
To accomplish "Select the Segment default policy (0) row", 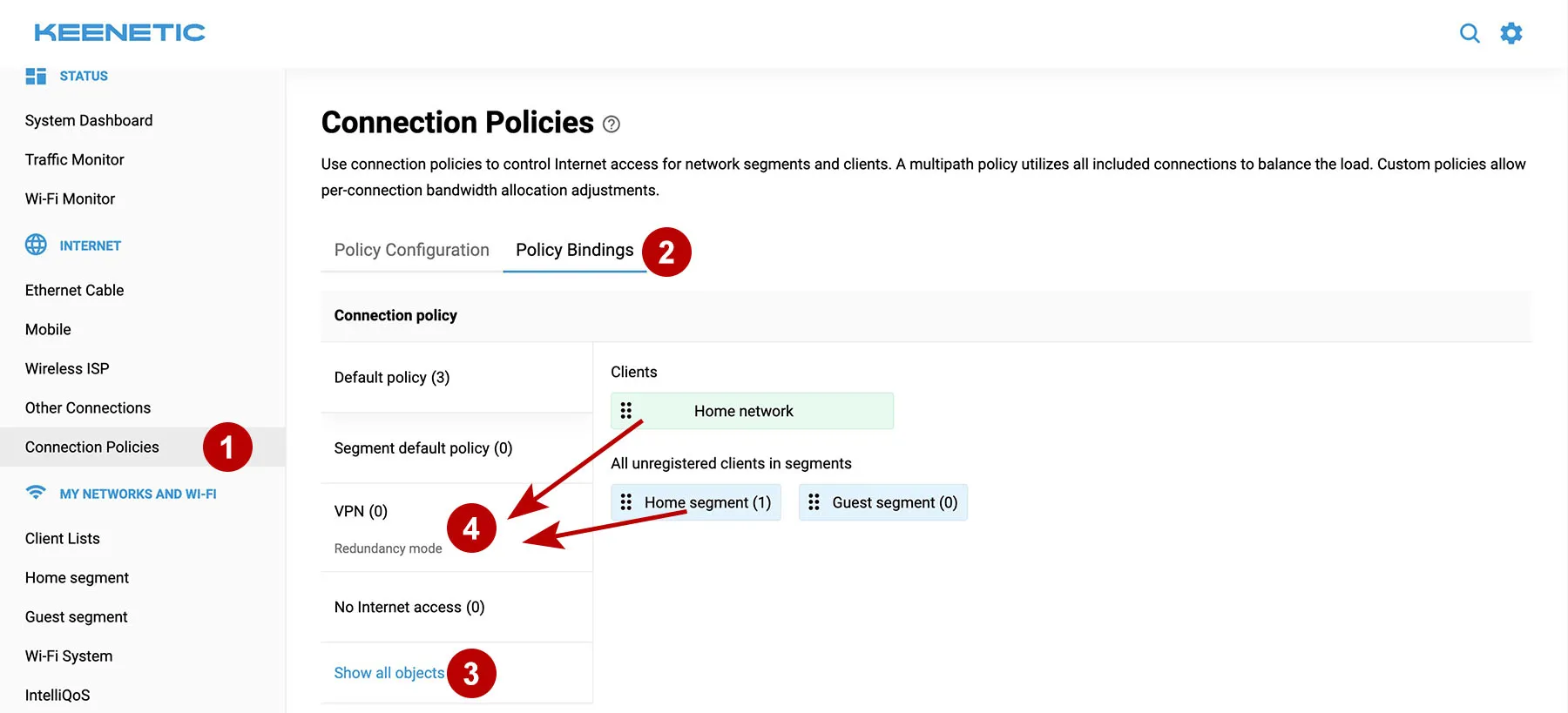I will tap(422, 448).
